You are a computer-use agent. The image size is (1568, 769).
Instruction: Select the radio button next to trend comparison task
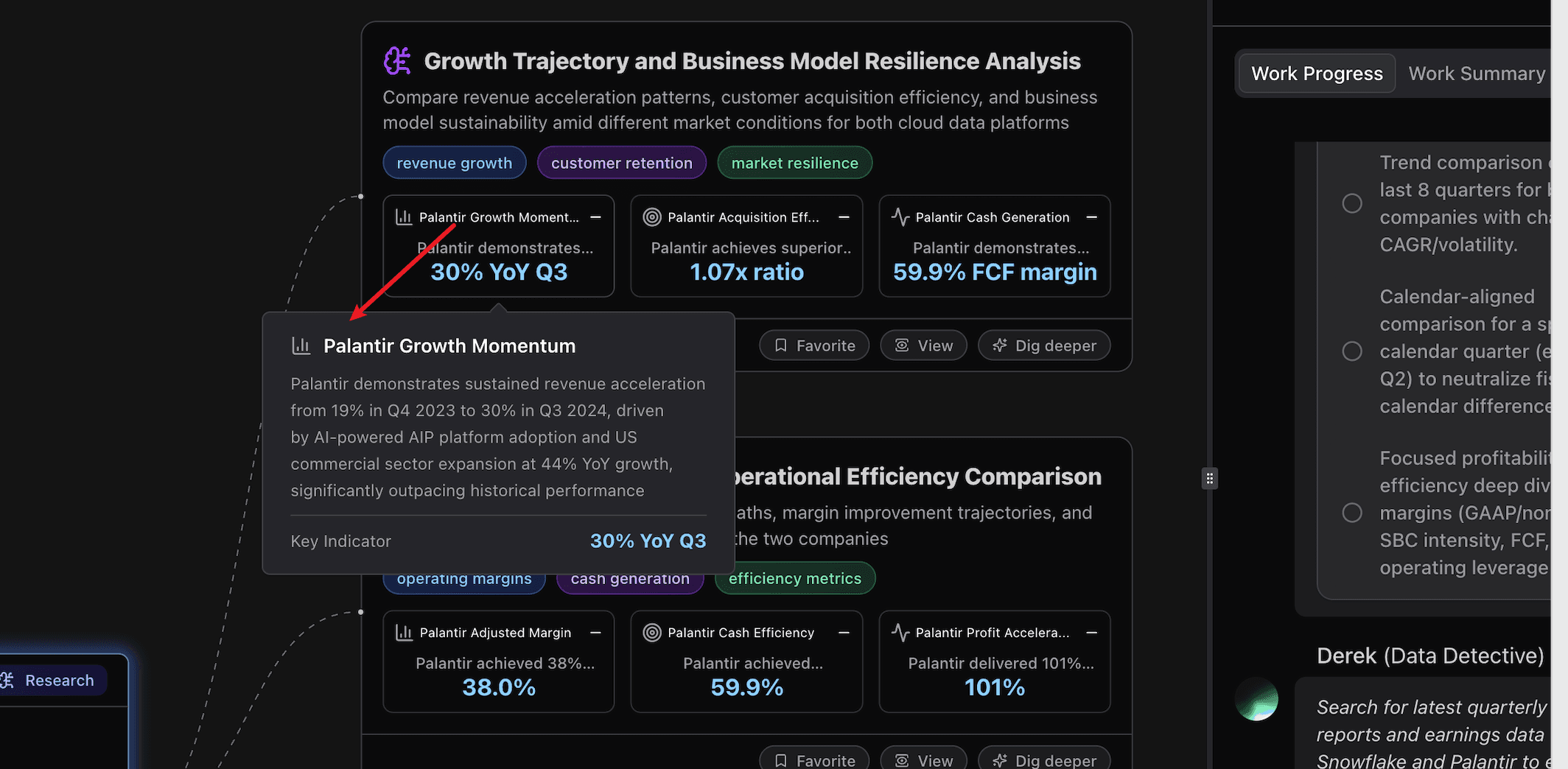pyautogui.click(x=1352, y=203)
